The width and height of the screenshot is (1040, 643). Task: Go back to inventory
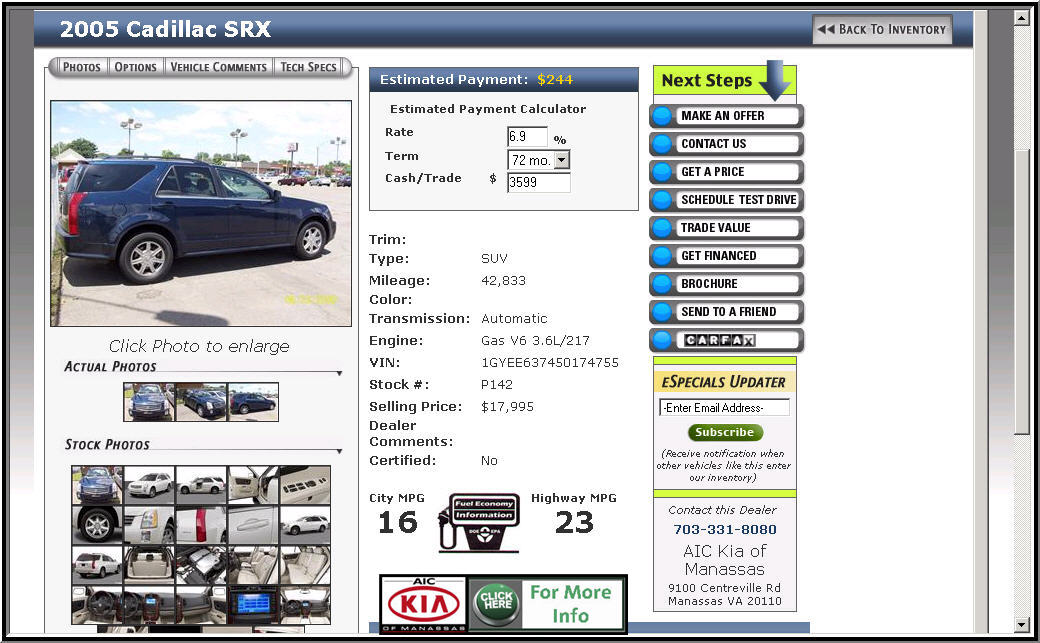pyautogui.click(x=882, y=29)
